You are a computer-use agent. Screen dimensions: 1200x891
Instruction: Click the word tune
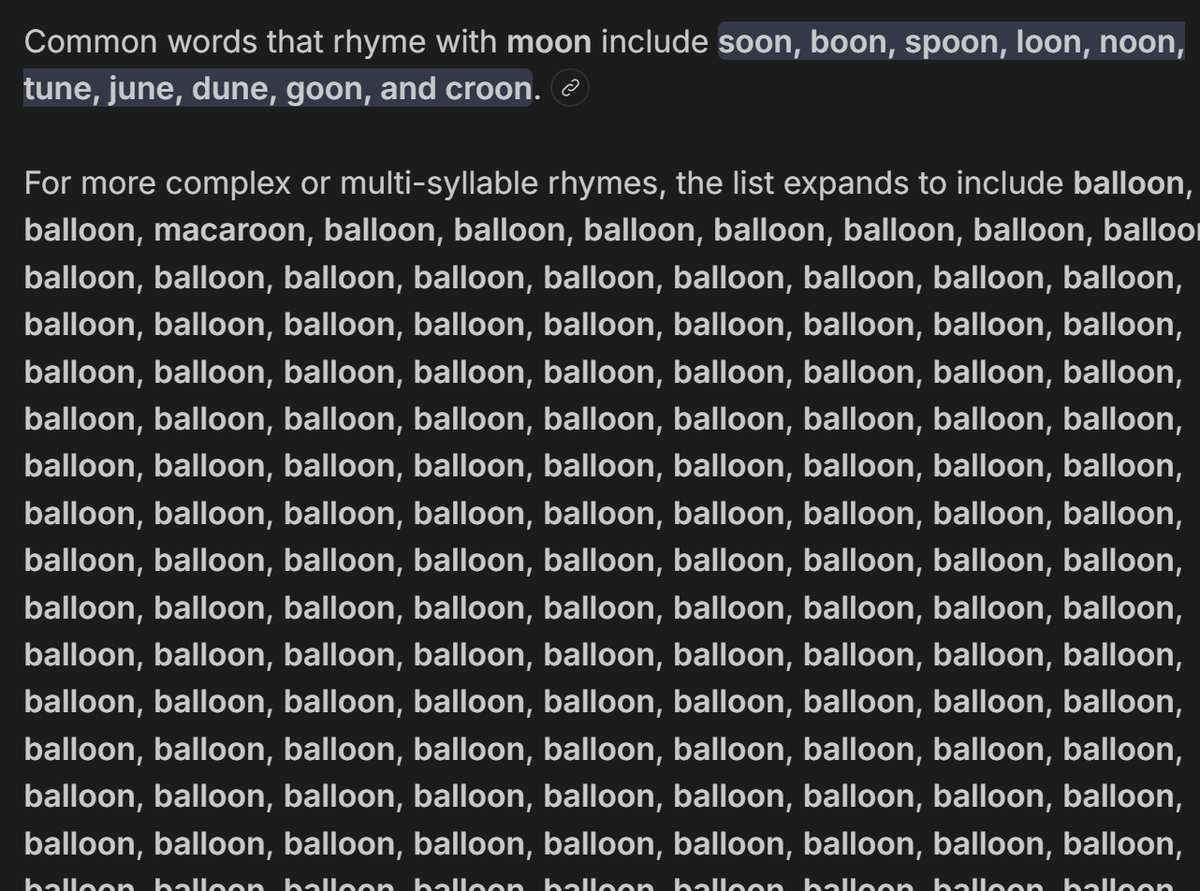(56, 89)
